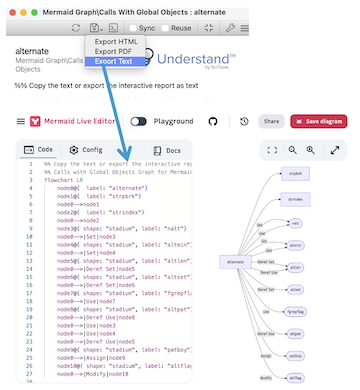Click the terminal script icon in toolbar

click(114, 28)
